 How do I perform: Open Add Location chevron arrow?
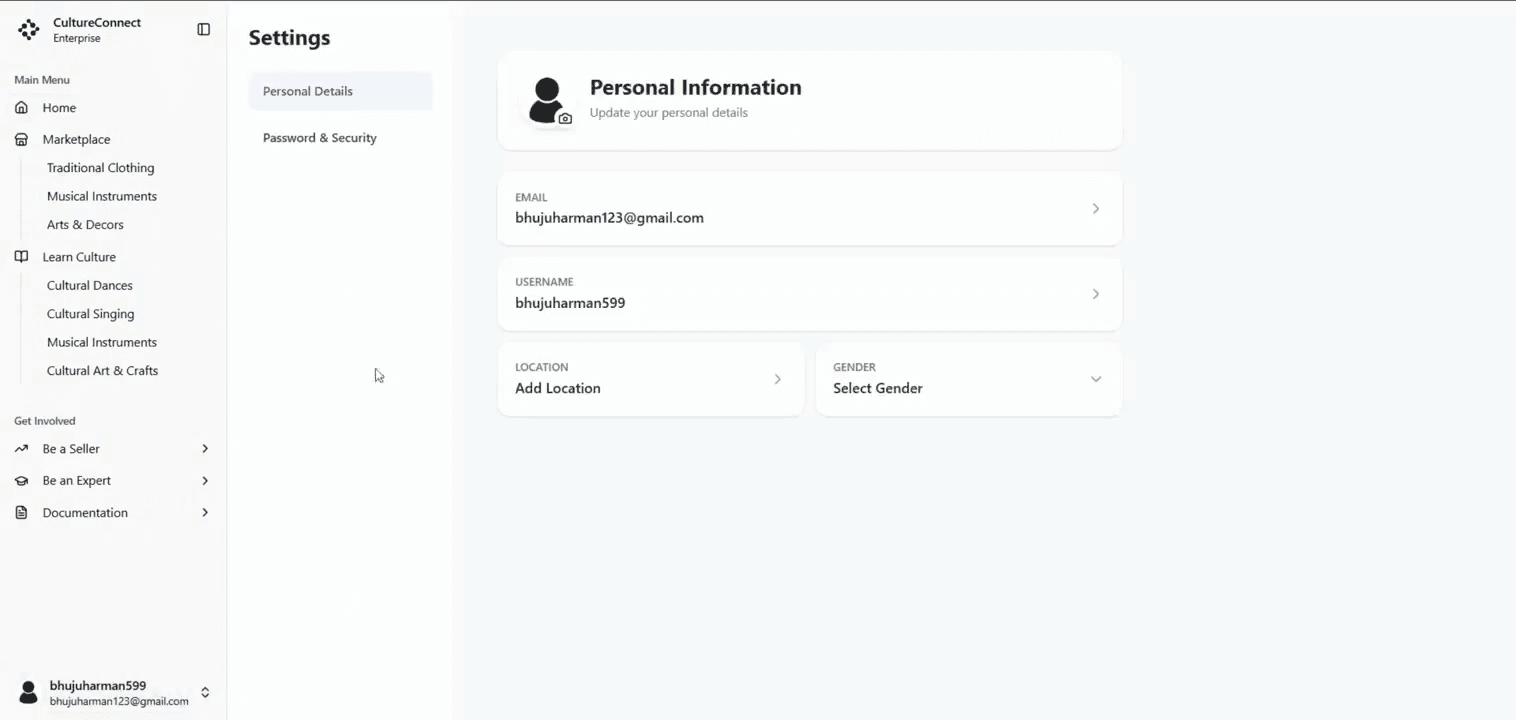pyautogui.click(x=778, y=379)
